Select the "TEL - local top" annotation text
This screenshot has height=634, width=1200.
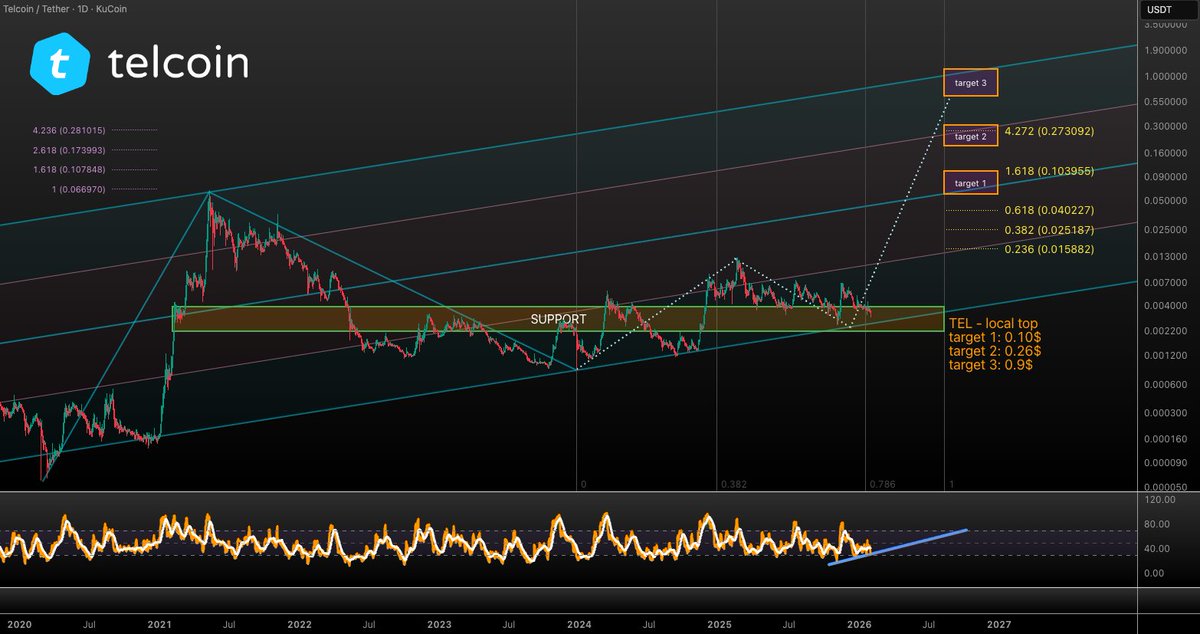pos(992,324)
